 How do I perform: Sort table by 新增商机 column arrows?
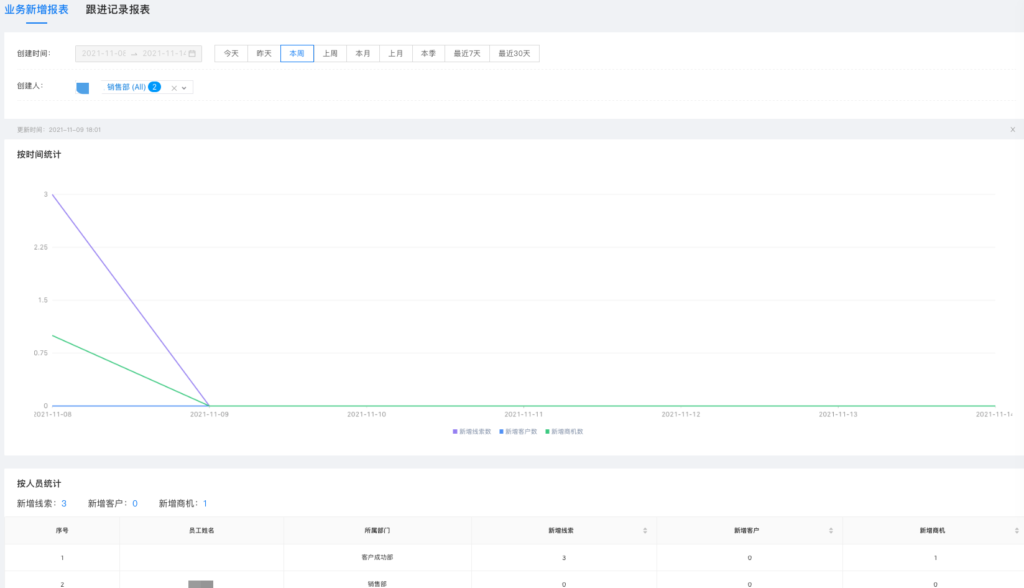tap(1017, 530)
